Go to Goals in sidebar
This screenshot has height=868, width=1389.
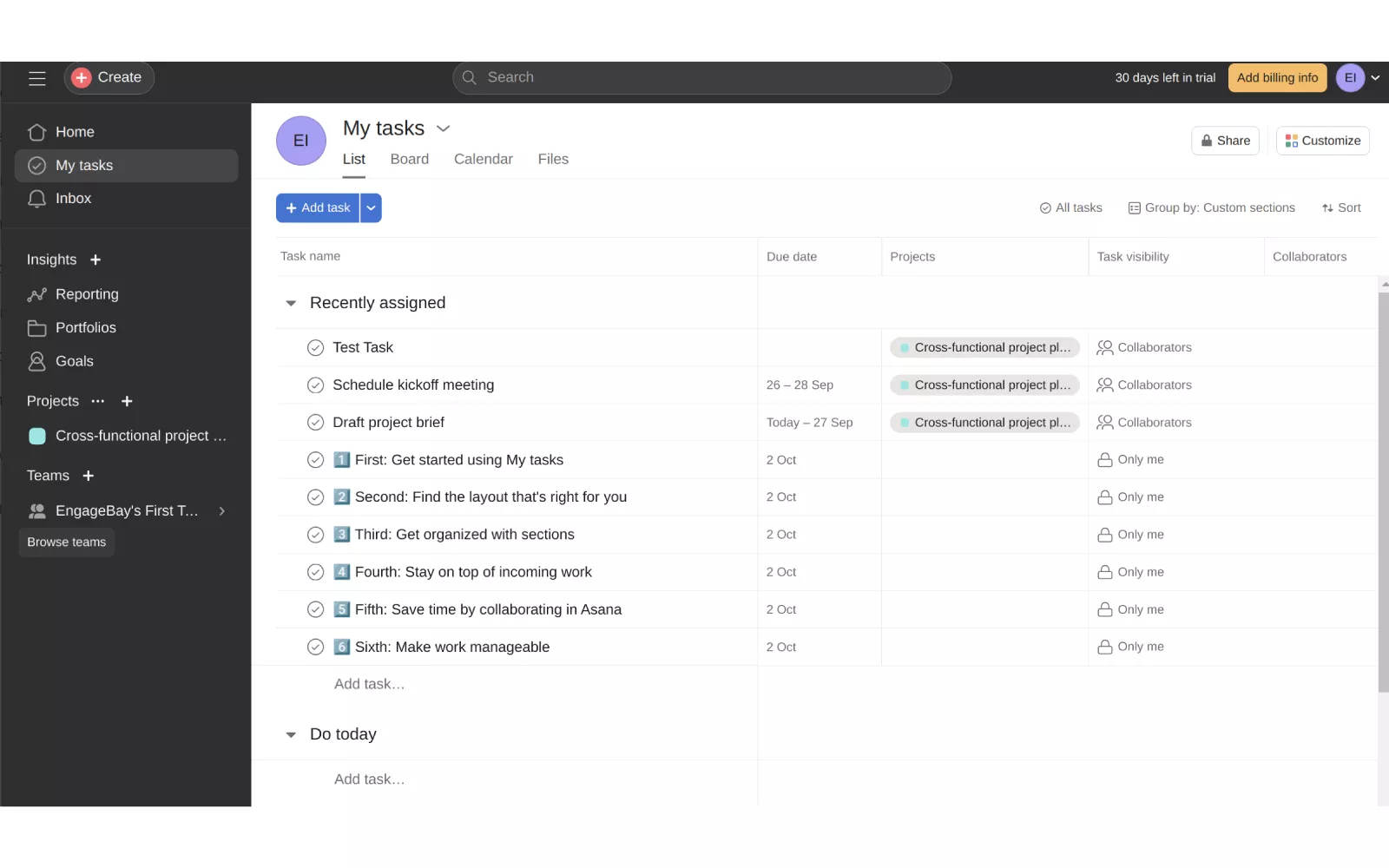[x=74, y=361]
